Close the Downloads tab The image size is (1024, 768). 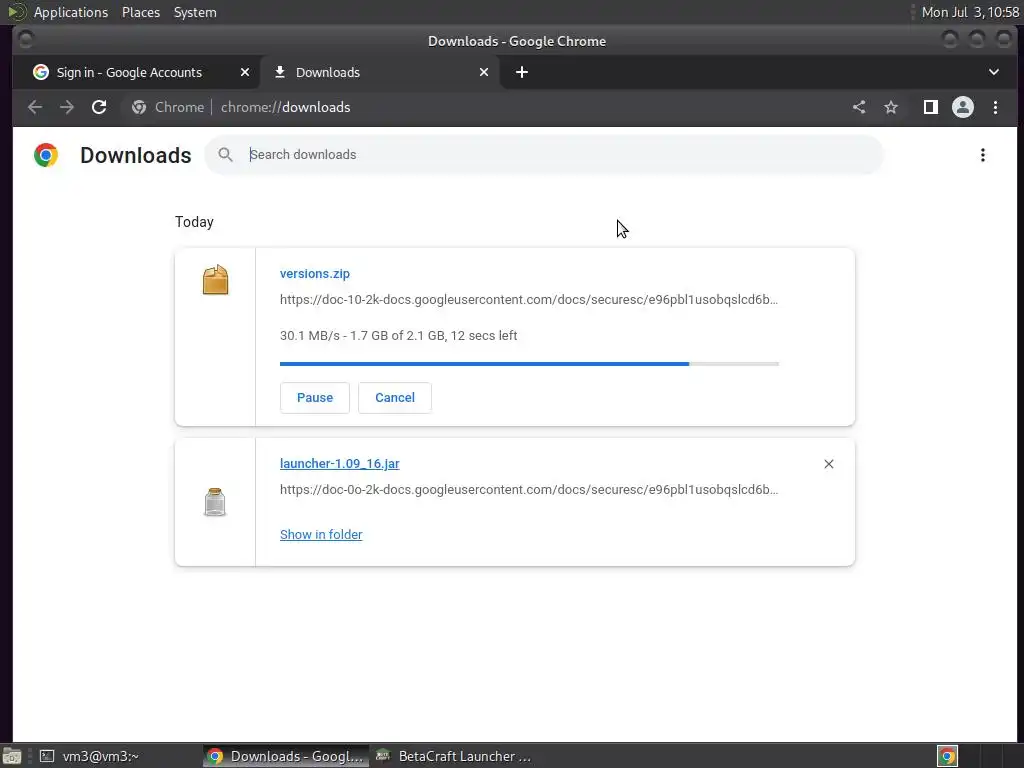pyautogui.click(x=484, y=72)
